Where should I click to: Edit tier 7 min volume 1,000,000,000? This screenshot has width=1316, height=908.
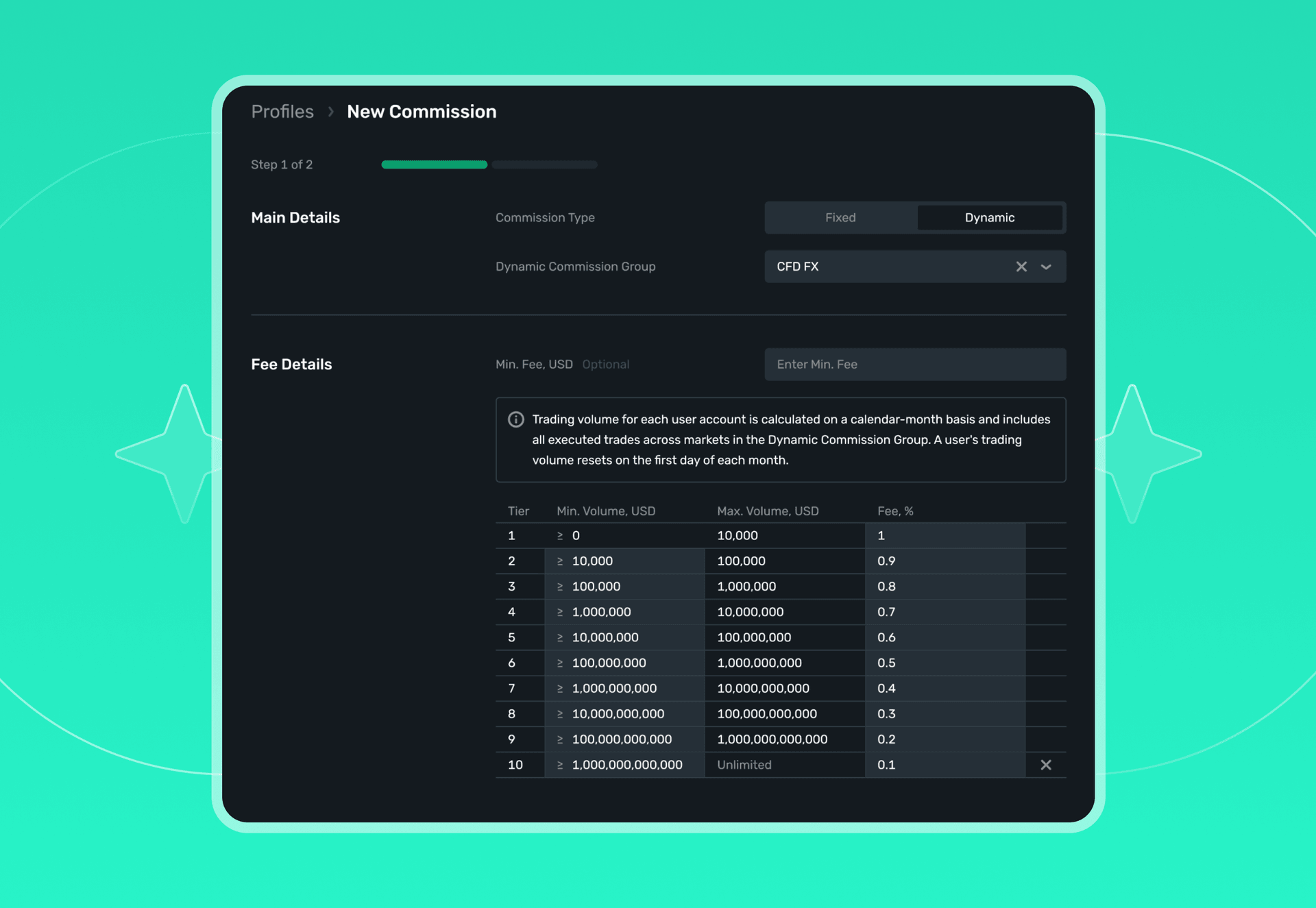coord(624,689)
